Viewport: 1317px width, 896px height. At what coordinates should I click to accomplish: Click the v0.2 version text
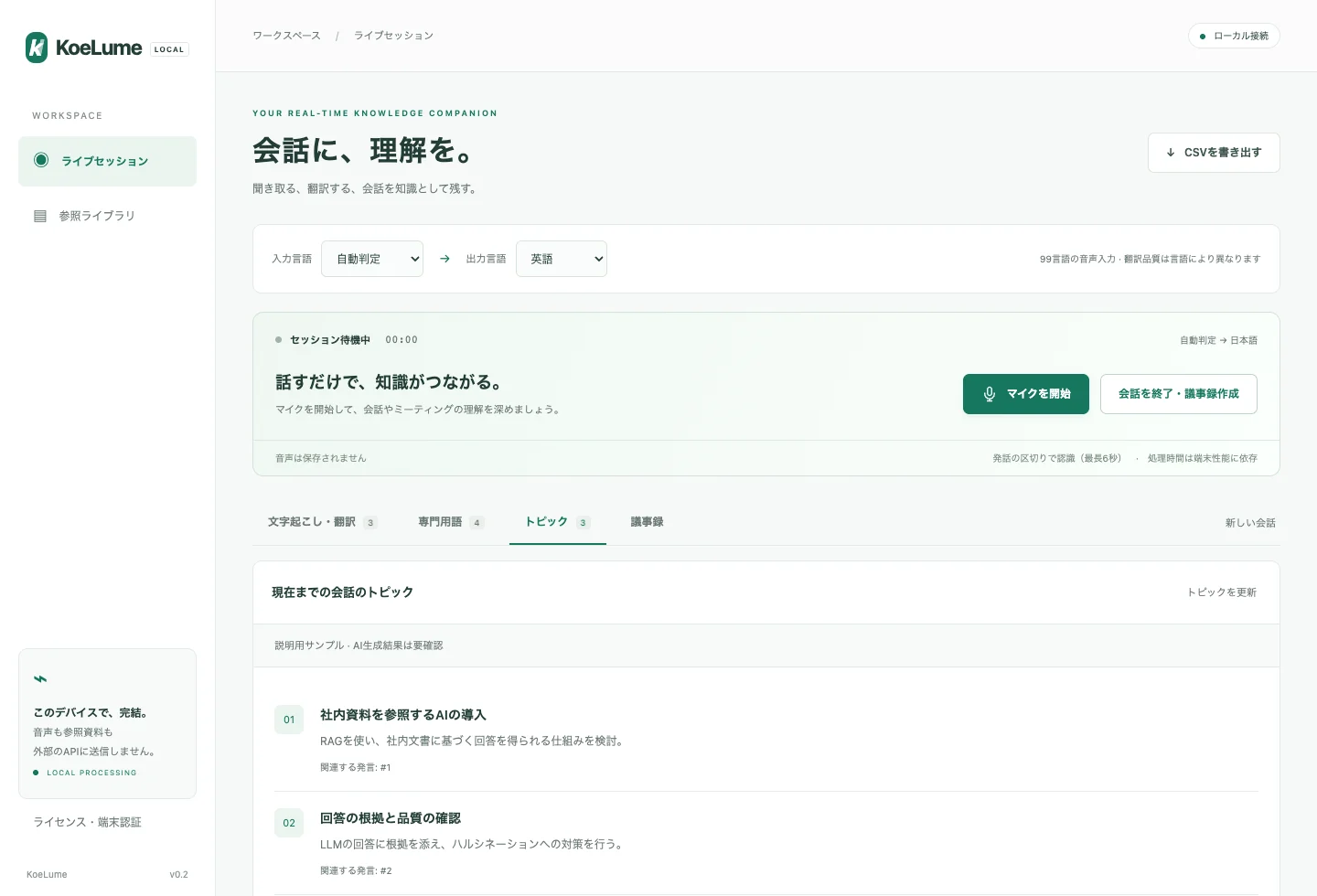coord(178,875)
